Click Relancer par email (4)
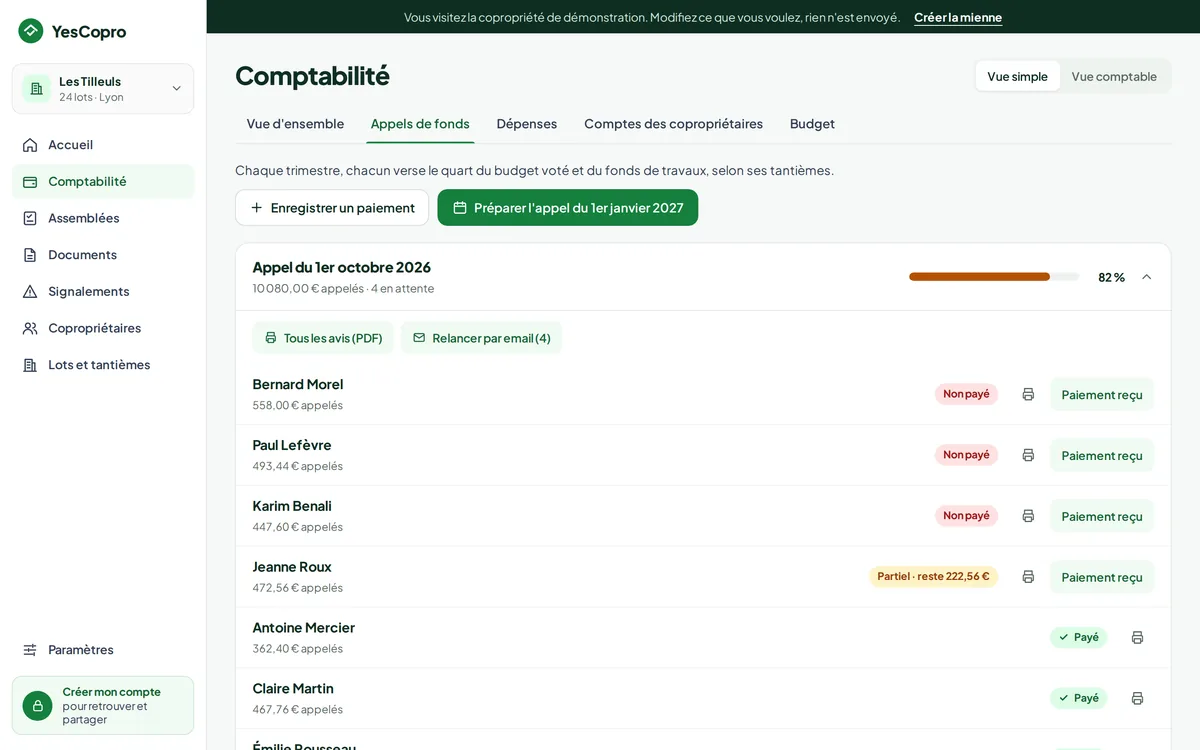The width and height of the screenshot is (1200, 750). (482, 338)
